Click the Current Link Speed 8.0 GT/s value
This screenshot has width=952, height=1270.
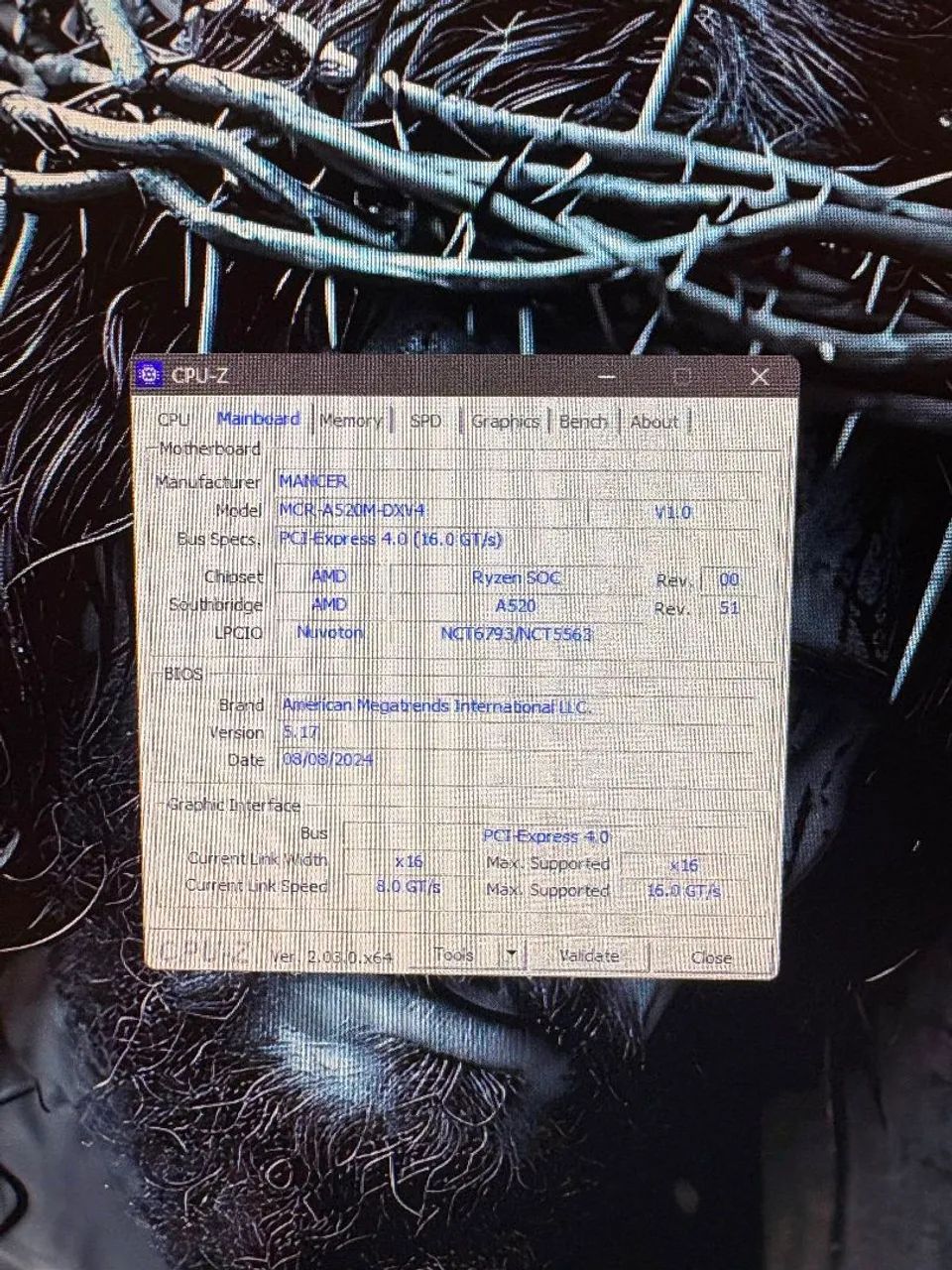point(409,887)
